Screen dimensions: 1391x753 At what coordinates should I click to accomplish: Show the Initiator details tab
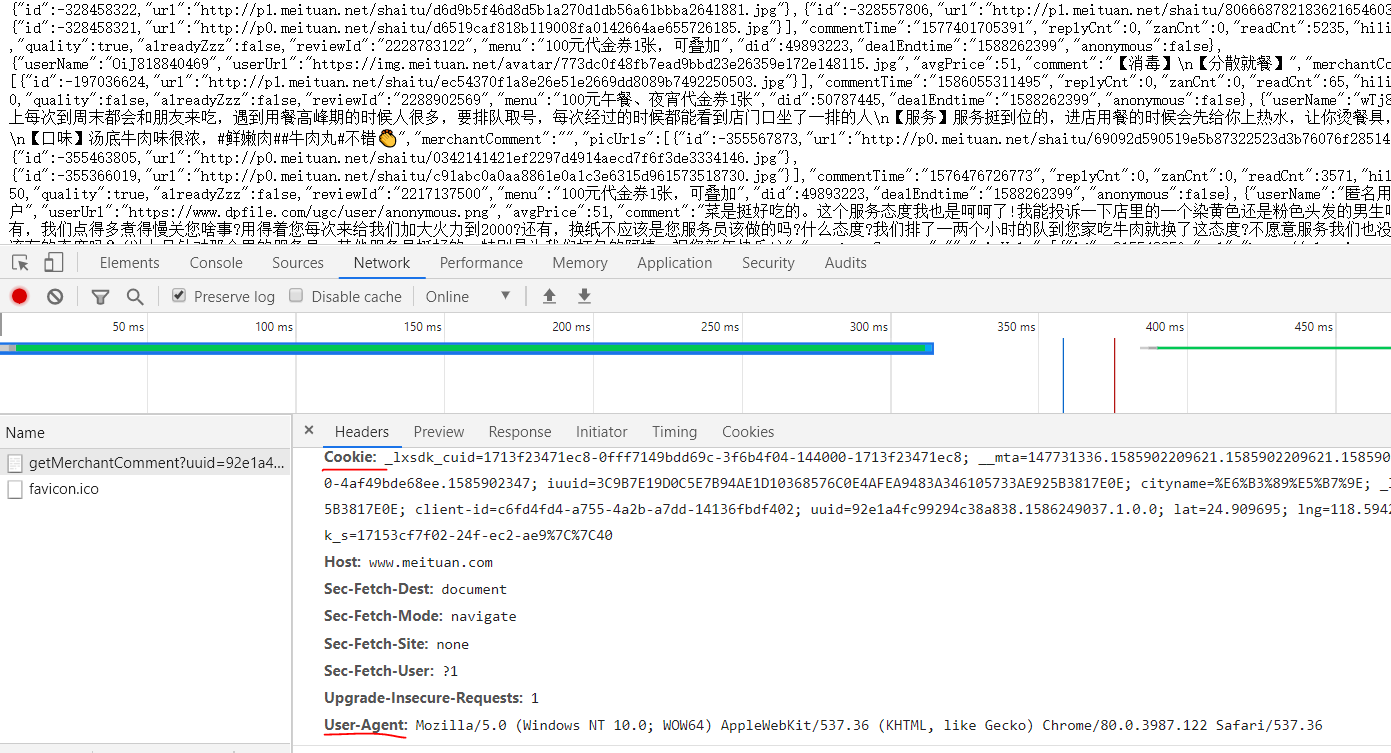[x=602, y=432]
